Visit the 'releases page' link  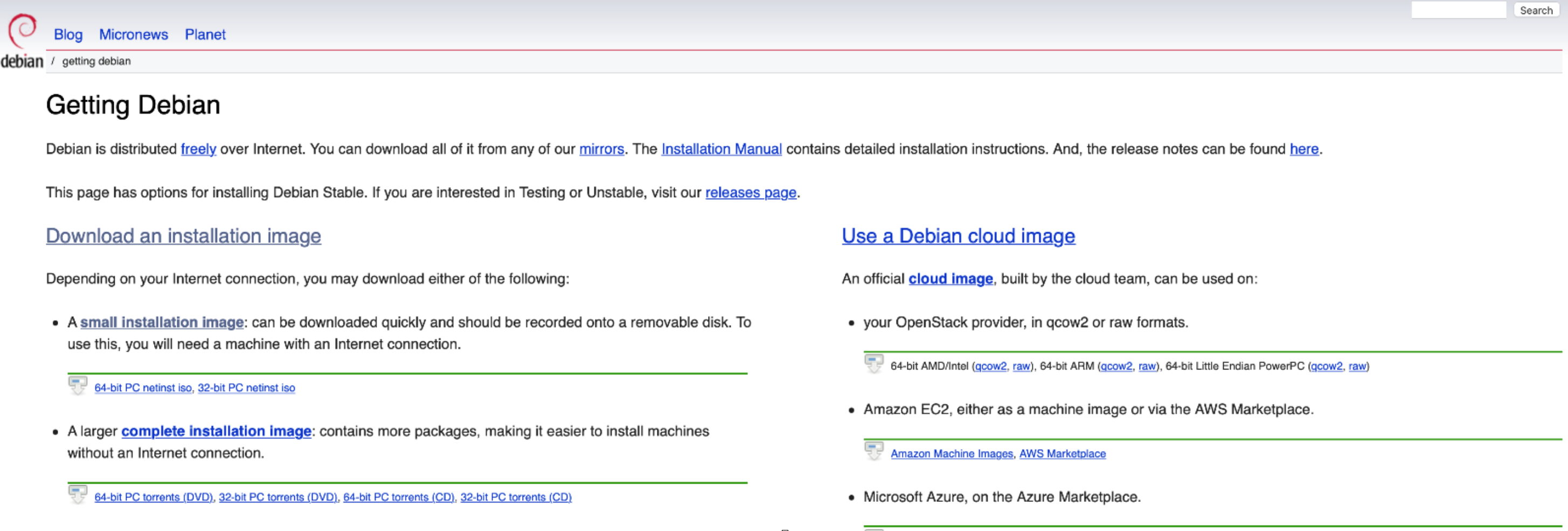click(751, 193)
